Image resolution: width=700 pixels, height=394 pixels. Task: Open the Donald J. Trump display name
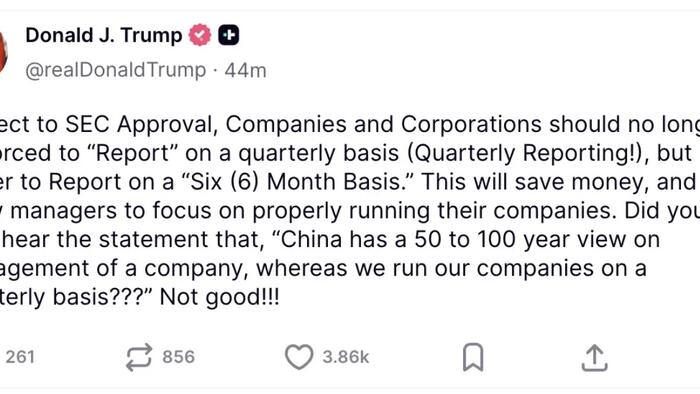104,35
